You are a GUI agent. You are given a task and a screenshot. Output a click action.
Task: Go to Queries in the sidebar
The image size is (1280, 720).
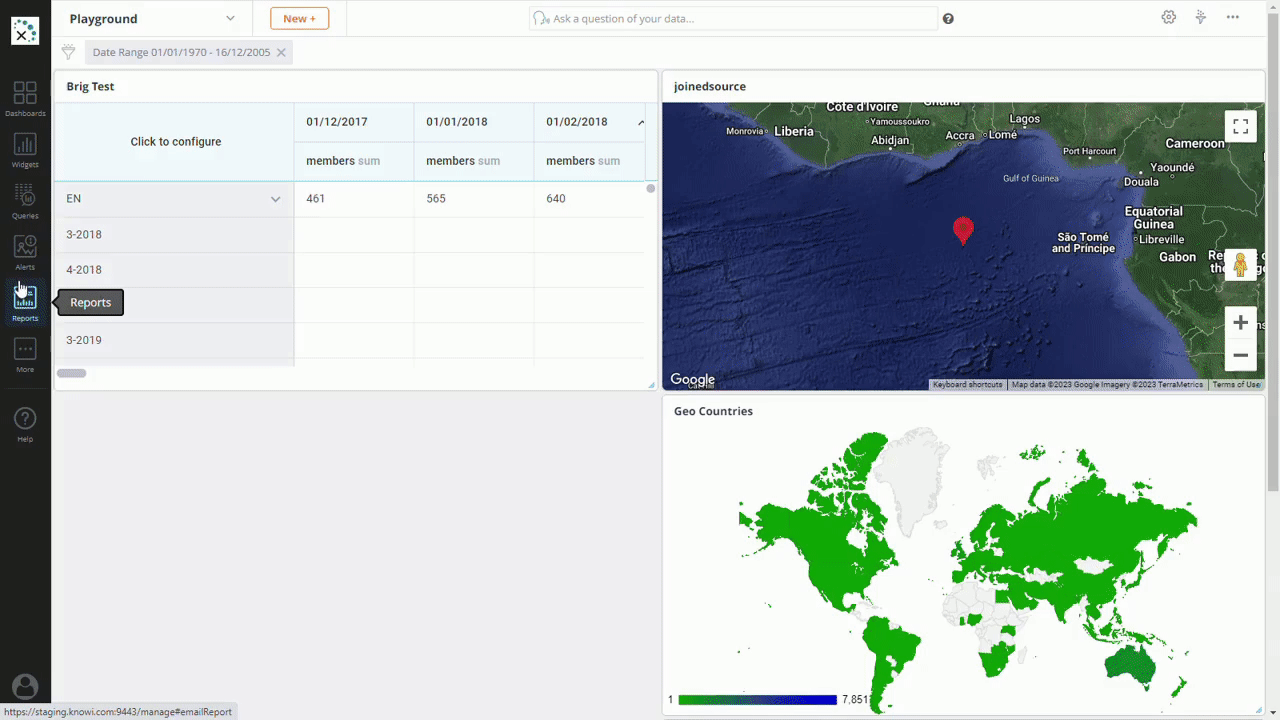tap(25, 200)
